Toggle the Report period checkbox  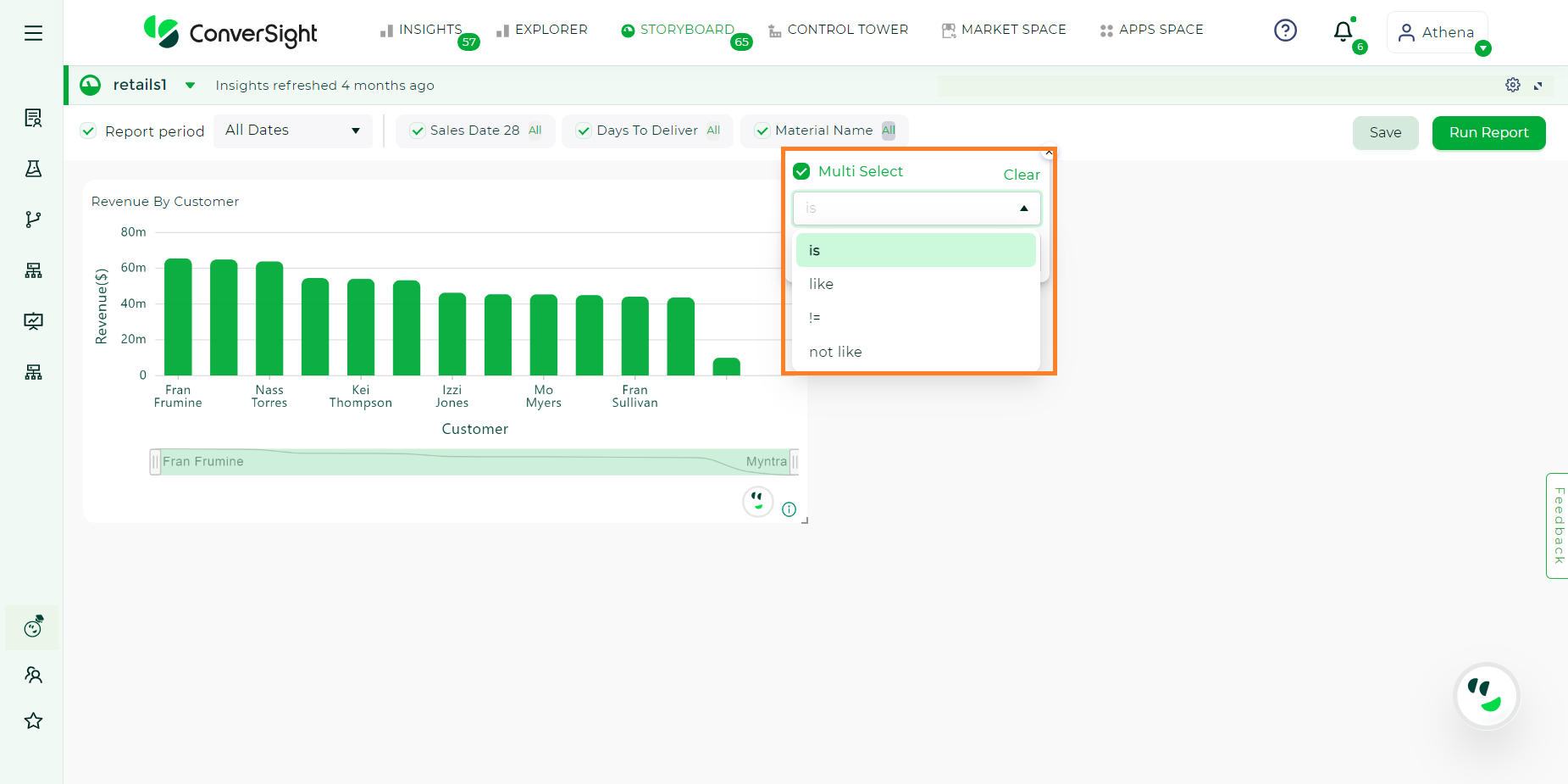pyautogui.click(x=88, y=131)
